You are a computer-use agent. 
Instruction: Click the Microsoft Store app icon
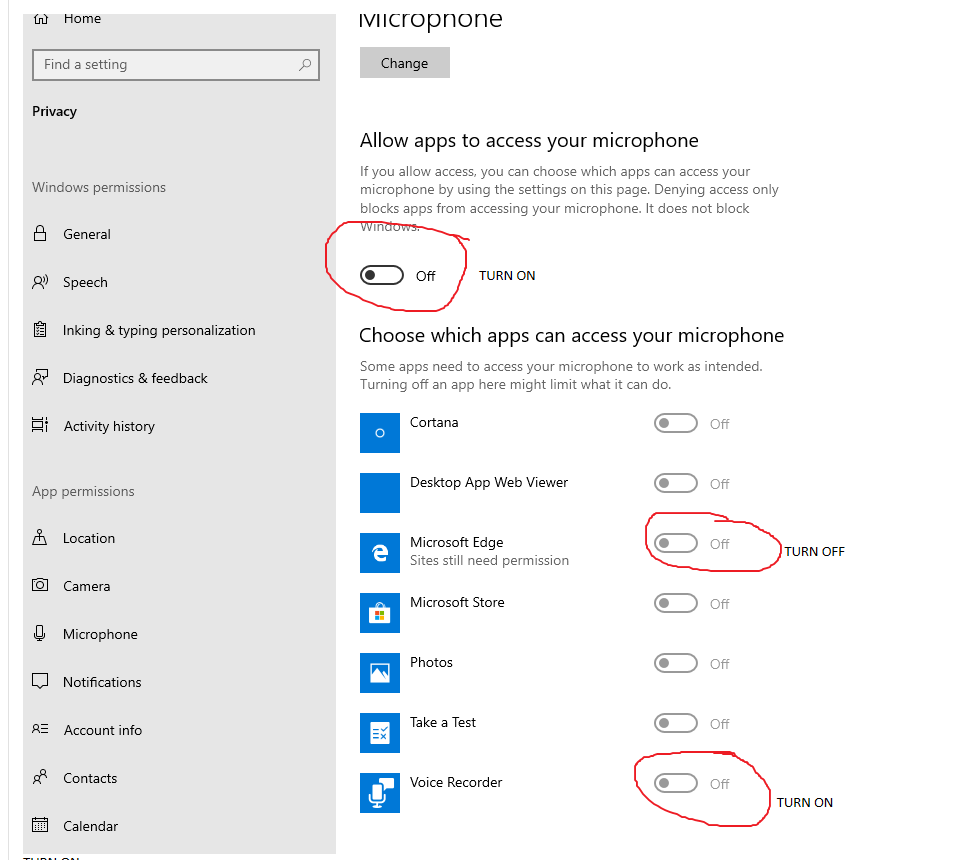coord(380,613)
